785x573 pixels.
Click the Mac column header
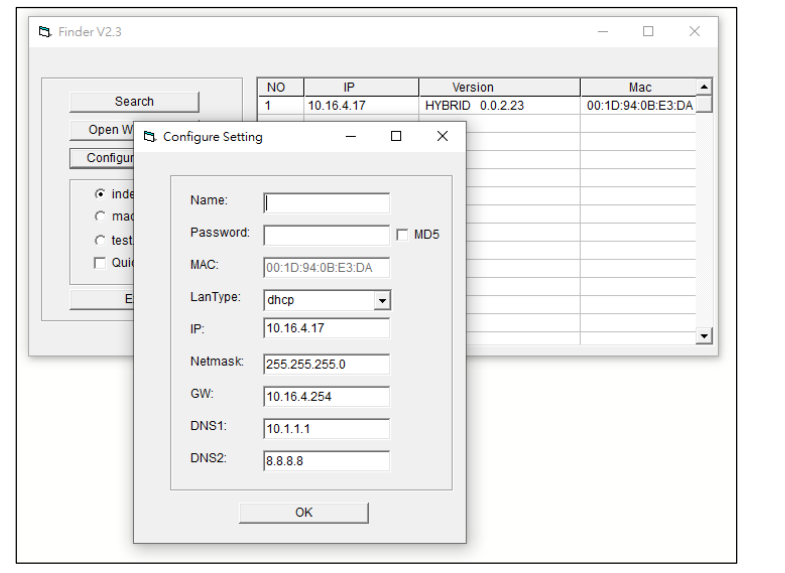point(638,88)
